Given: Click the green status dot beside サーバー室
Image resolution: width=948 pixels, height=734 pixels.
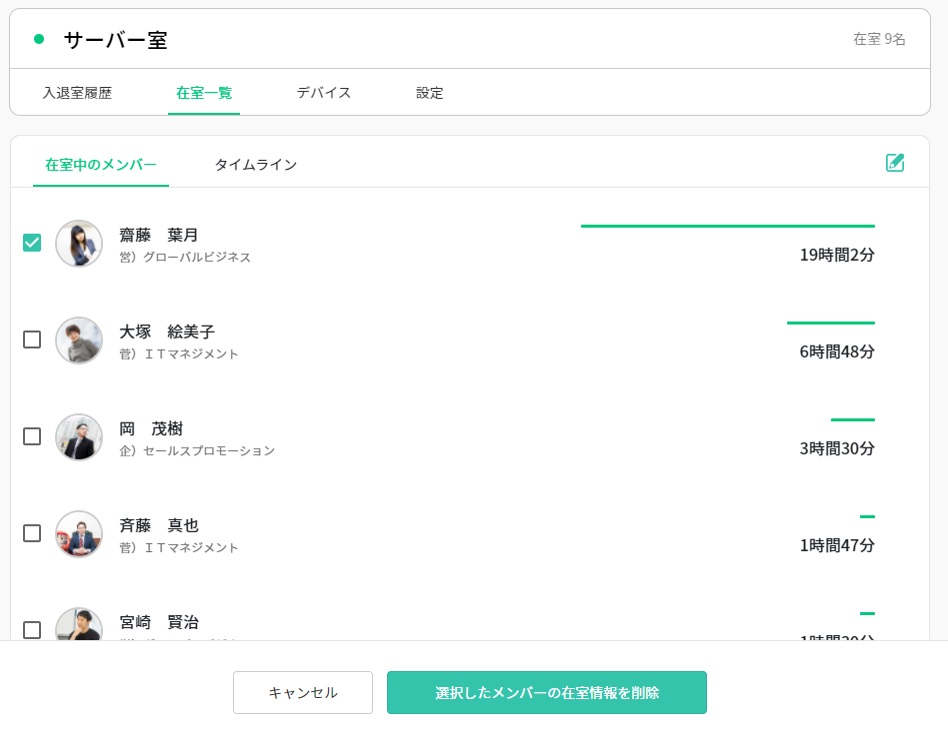Looking at the screenshot, I should click(x=39, y=40).
